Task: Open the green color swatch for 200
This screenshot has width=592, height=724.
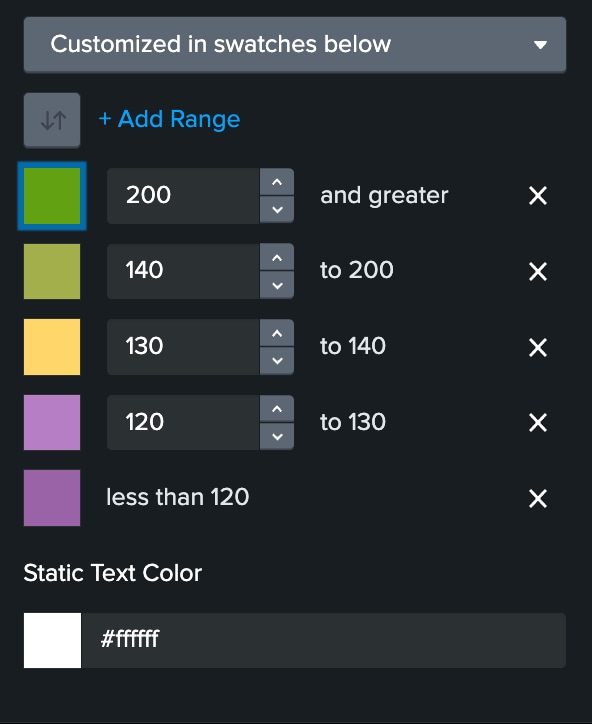Action: pyautogui.click(x=52, y=196)
